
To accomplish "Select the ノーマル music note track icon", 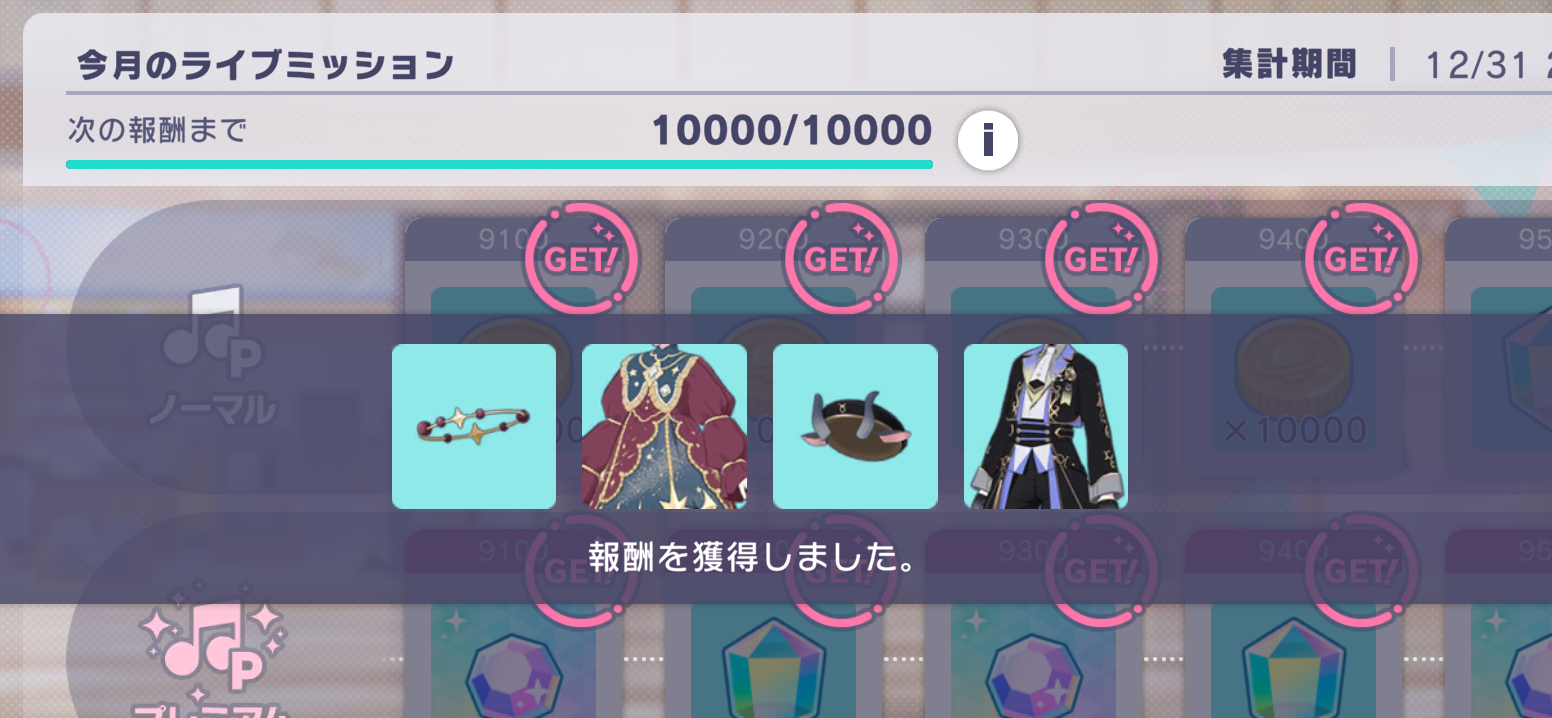I will click(x=212, y=345).
